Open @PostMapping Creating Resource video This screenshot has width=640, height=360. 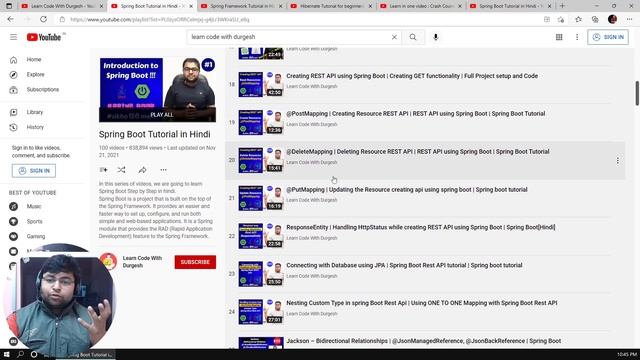tap(416, 114)
